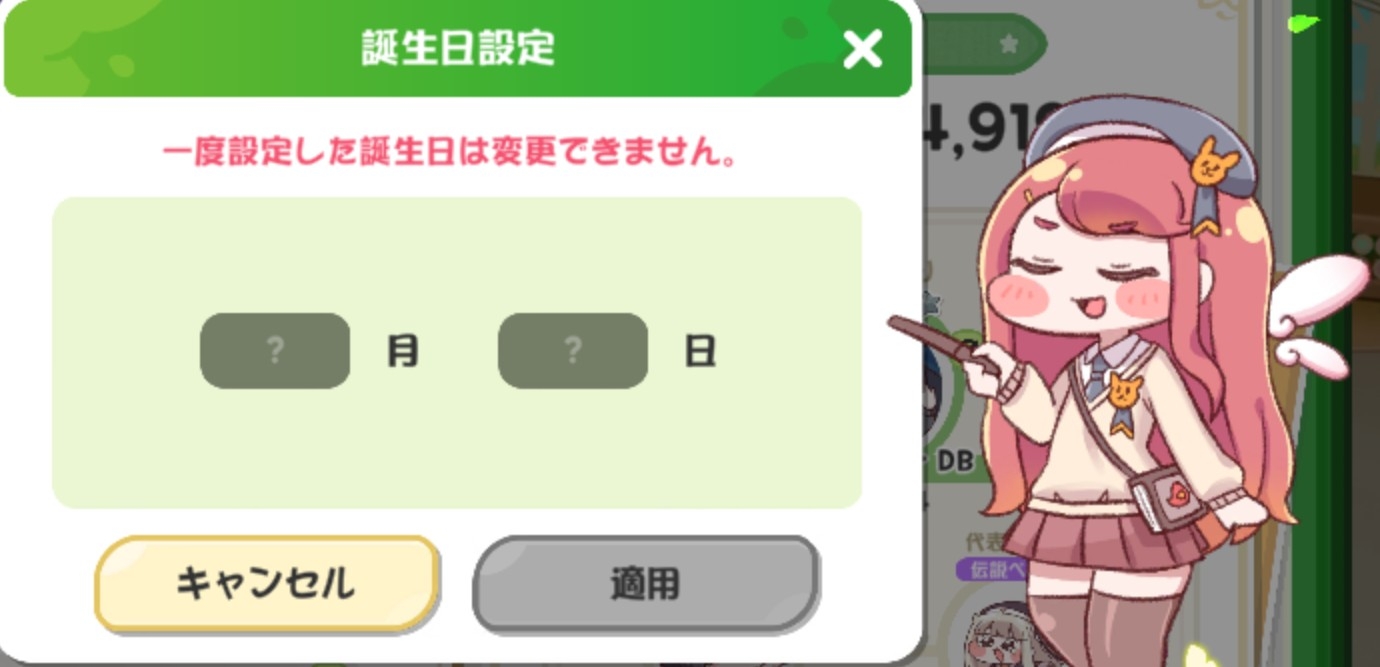Select the month field before 月
Screen dimensions: 1380x667
click(275, 350)
